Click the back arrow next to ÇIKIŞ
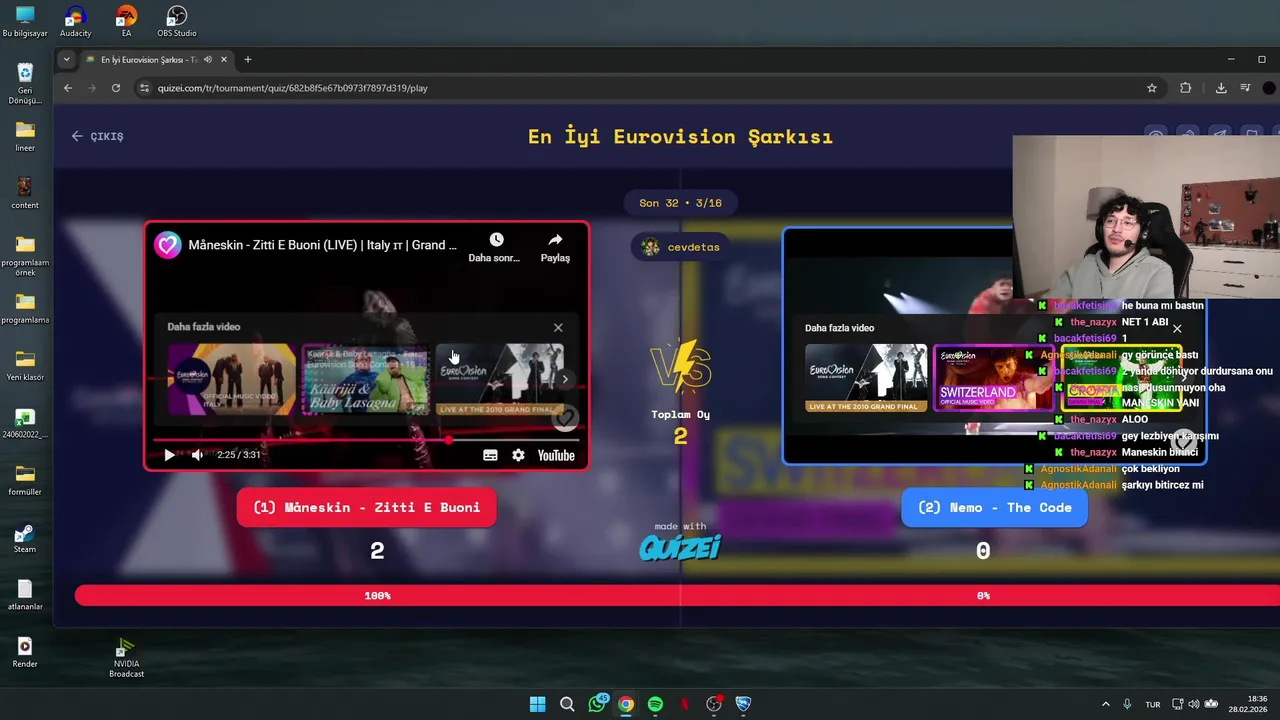This screenshot has width=1280, height=720. click(x=77, y=136)
